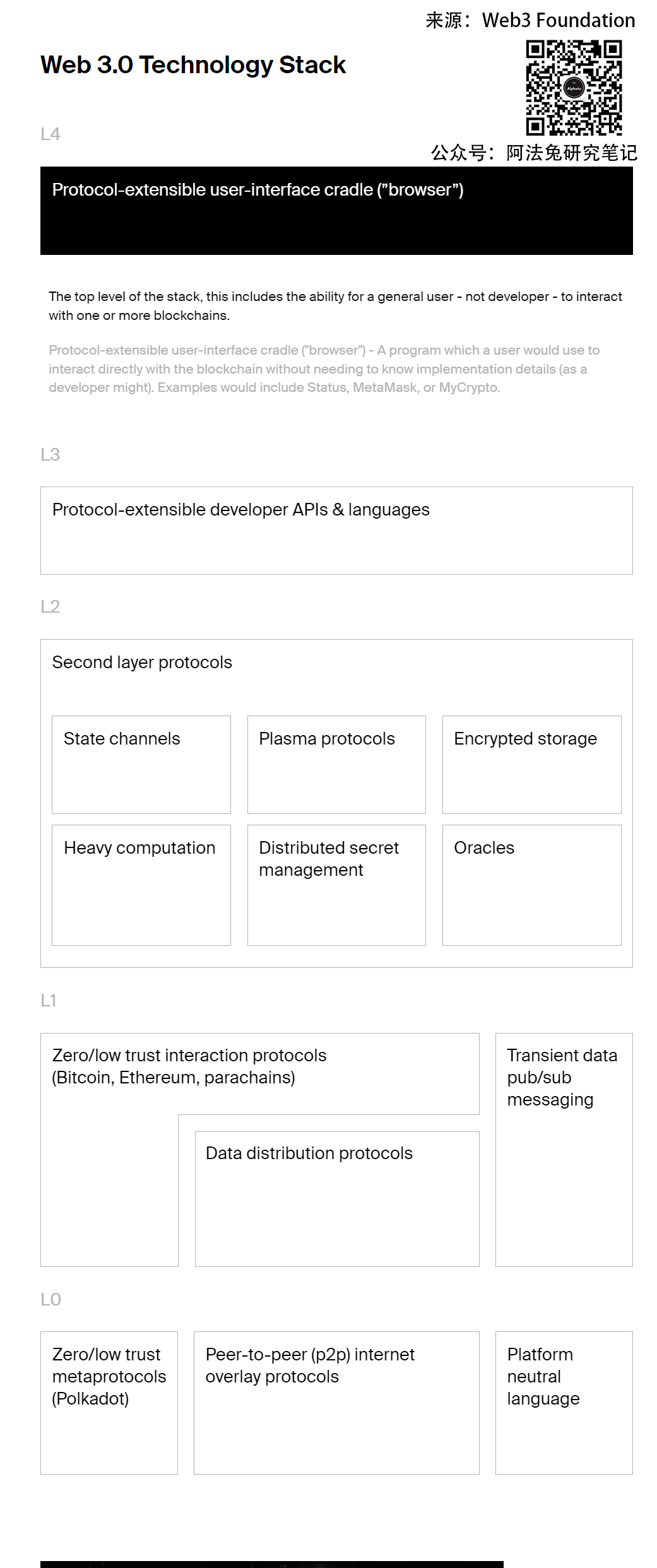Select Zero/low trust interaction protocols box
Viewport: 657px width, 1568px height.
click(x=189, y=1066)
